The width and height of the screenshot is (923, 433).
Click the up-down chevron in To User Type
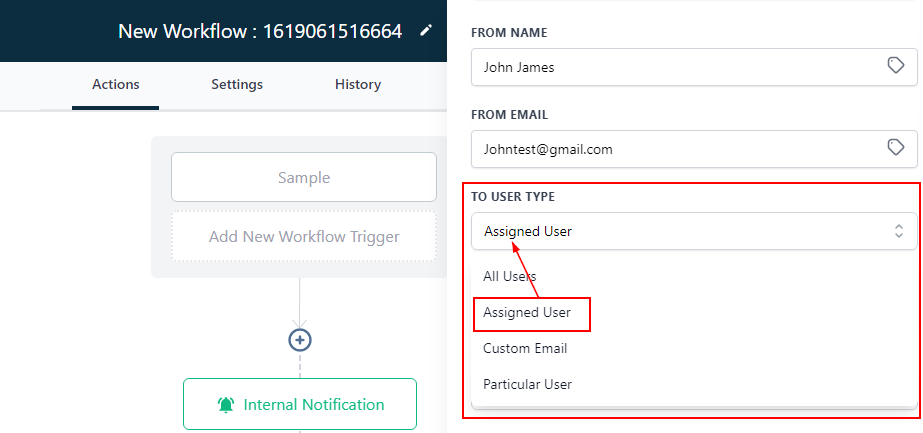click(898, 231)
